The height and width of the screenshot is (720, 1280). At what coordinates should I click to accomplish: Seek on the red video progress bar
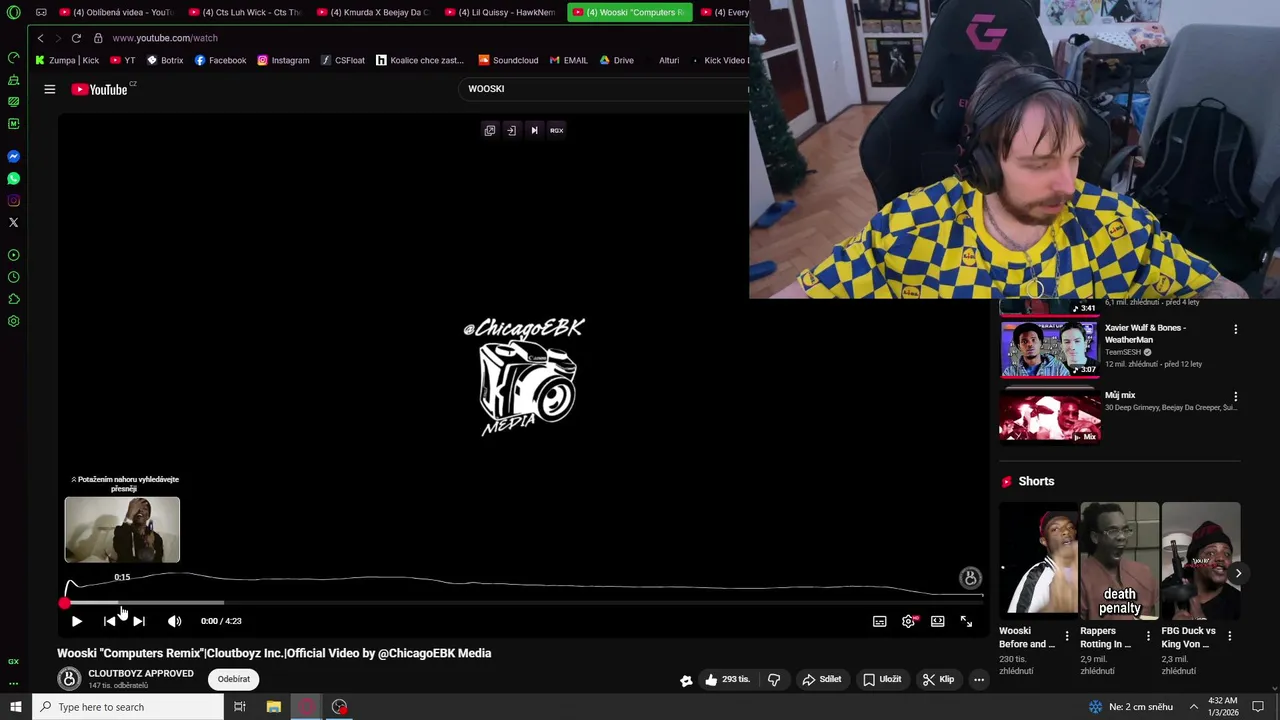523,603
